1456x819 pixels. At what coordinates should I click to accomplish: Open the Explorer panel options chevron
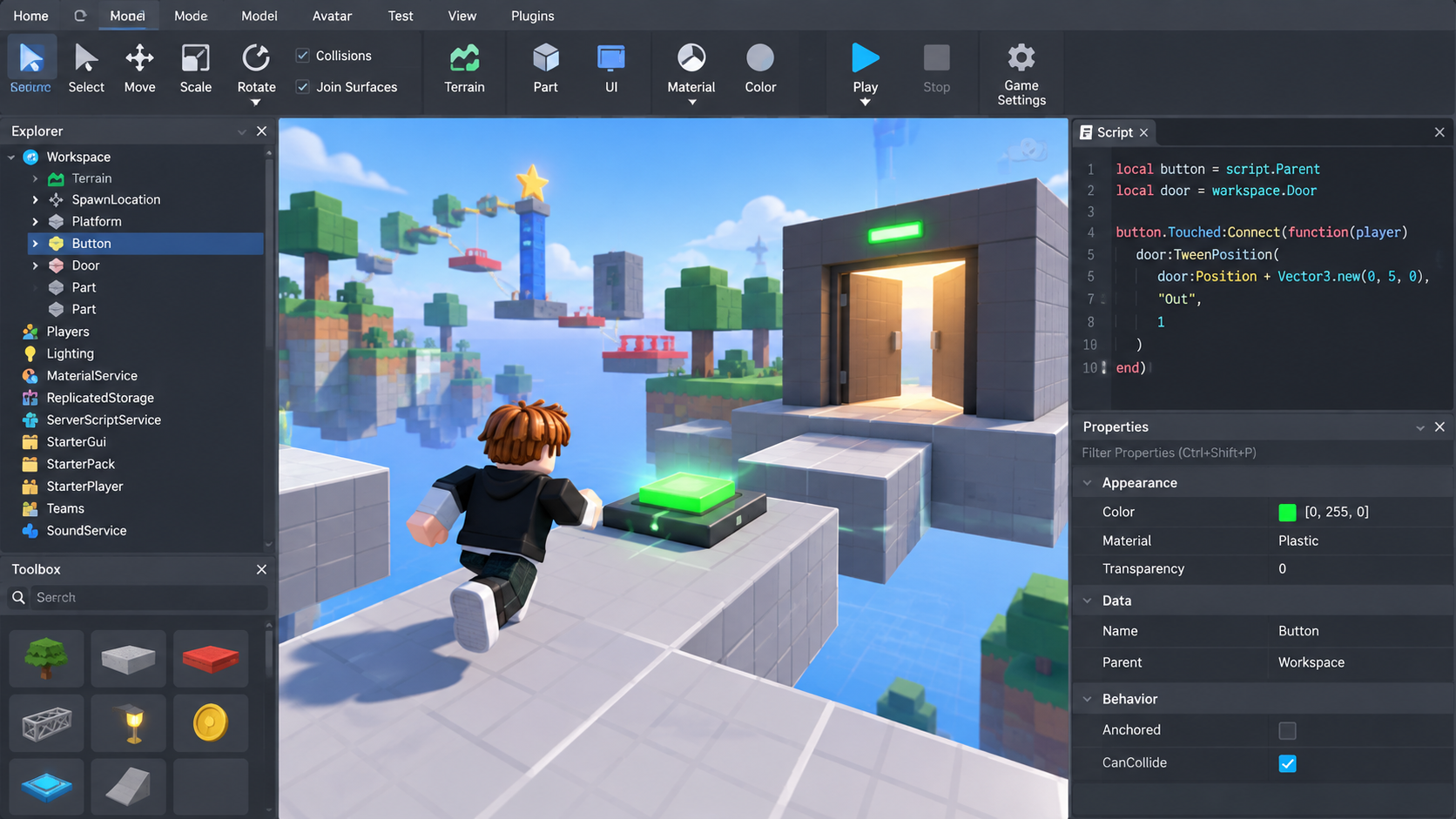(x=242, y=131)
